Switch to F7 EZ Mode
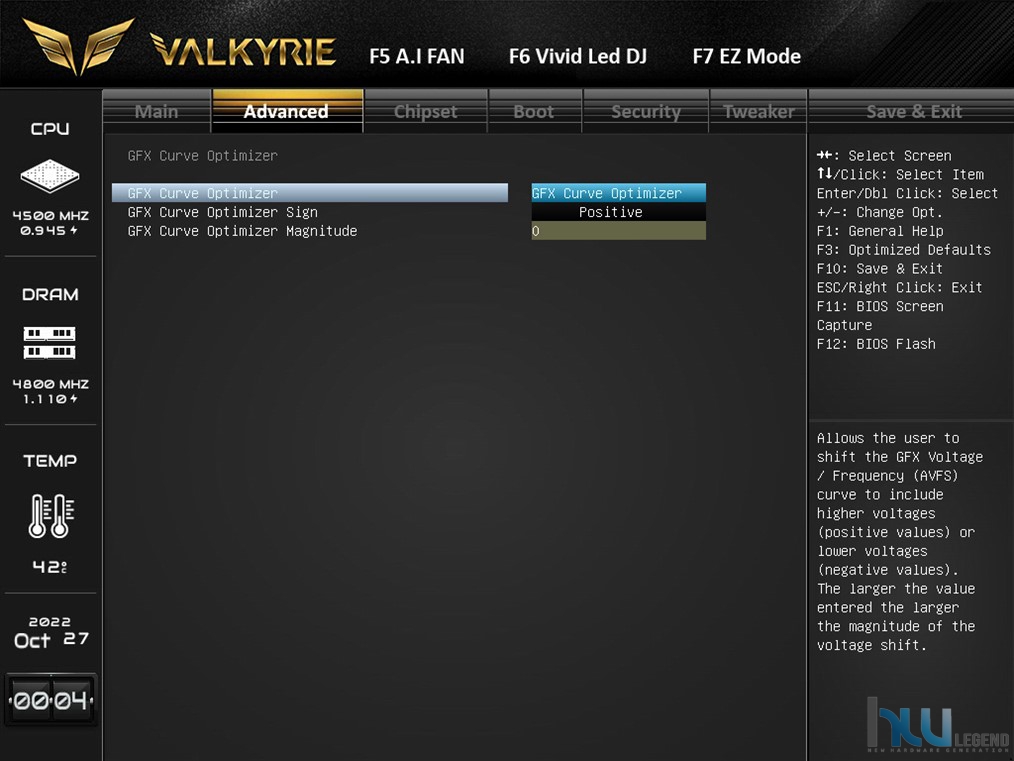 (x=746, y=56)
